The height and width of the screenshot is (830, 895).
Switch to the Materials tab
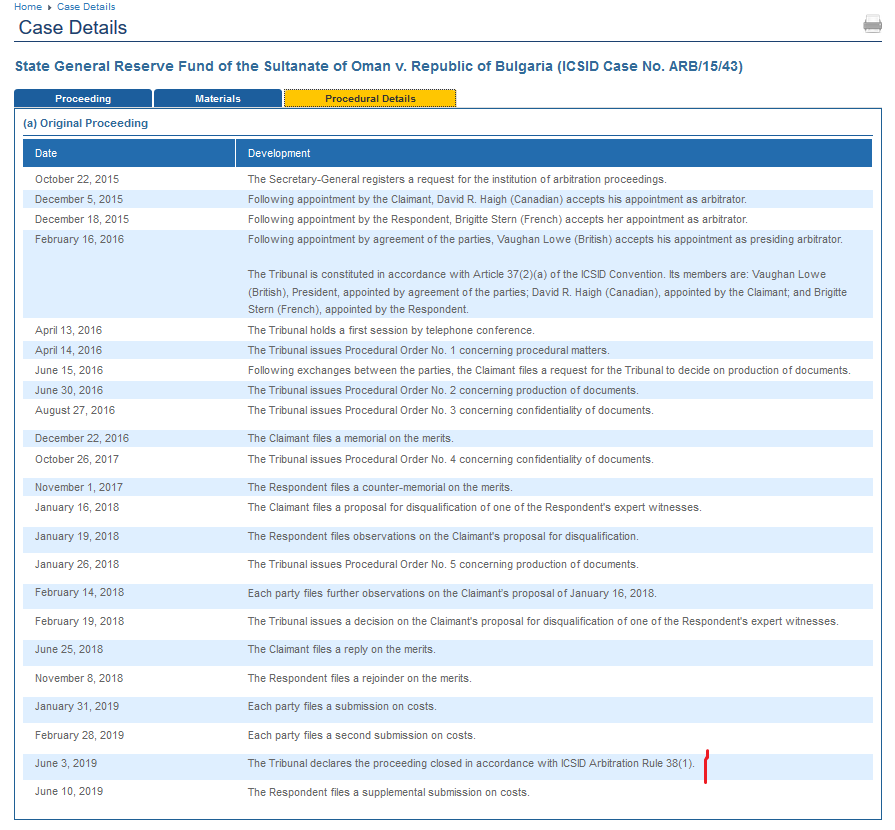[218, 99]
